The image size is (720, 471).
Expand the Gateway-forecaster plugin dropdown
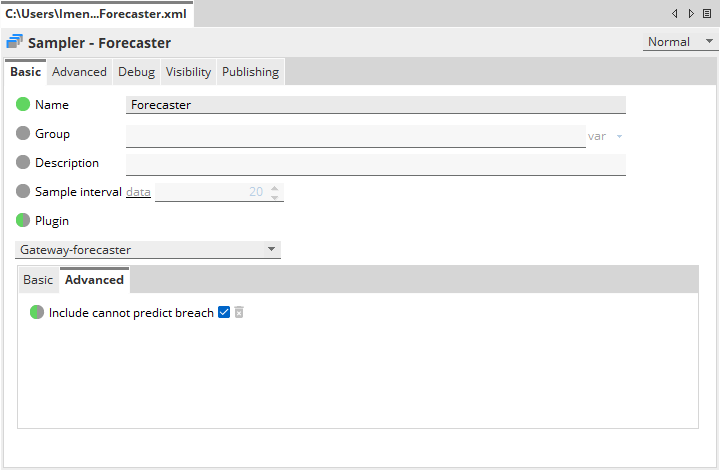click(272, 249)
